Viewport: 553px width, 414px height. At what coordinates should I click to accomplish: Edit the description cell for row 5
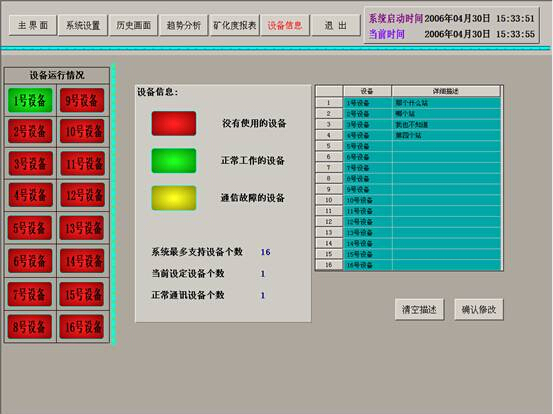click(446, 146)
